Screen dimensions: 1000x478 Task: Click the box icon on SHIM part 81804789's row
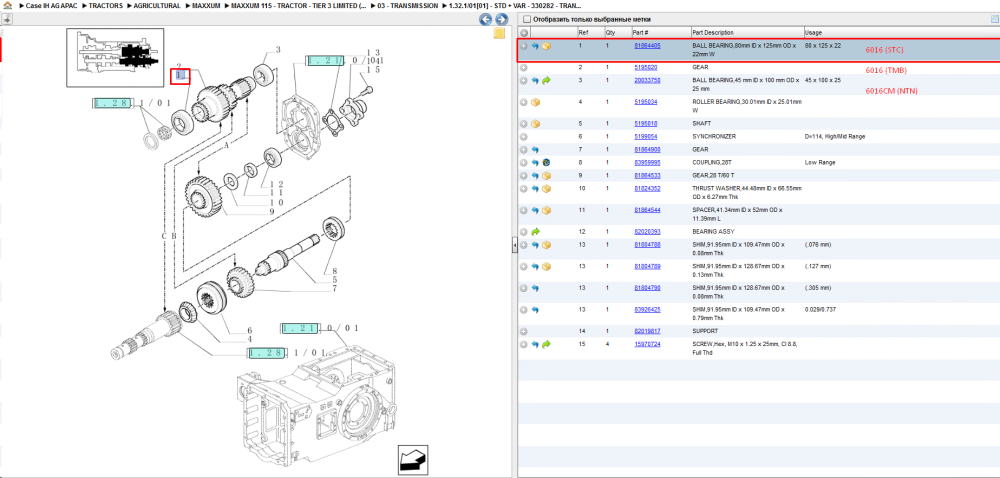point(547,267)
